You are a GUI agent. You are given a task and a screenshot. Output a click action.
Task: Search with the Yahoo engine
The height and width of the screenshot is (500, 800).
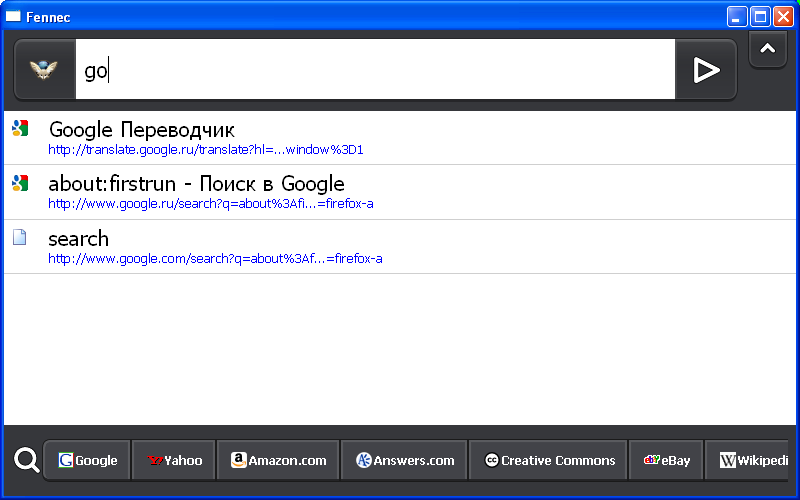[x=174, y=461]
